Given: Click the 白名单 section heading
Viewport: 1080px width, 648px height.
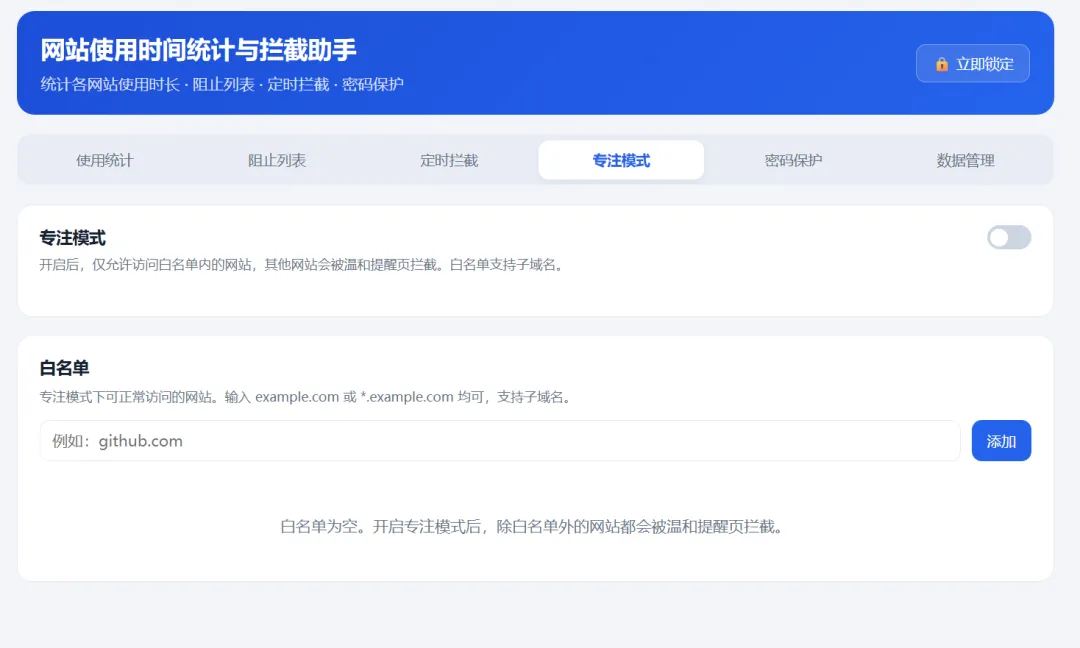Looking at the screenshot, I should (x=64, y=368).
